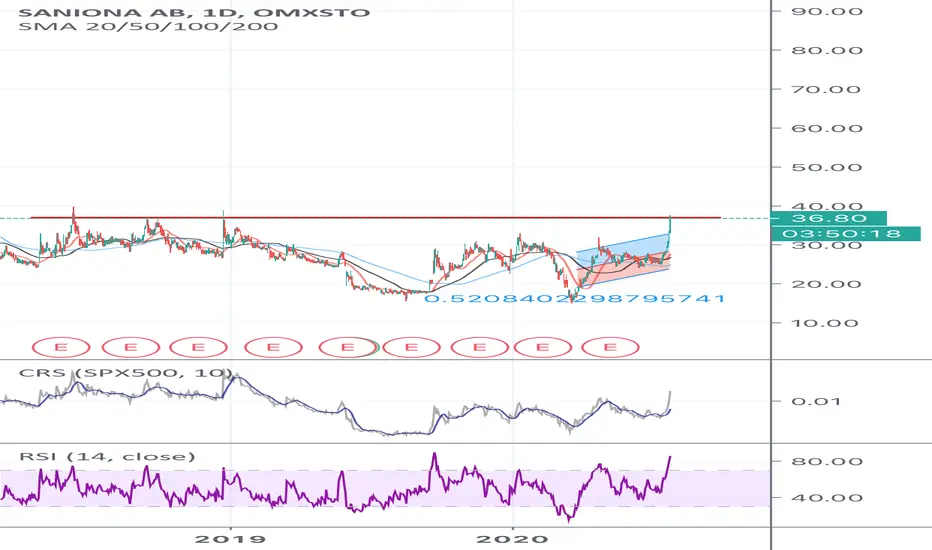Click the first E earnings marker
This screenshot has width=932, height=550.
coord(61,347)
